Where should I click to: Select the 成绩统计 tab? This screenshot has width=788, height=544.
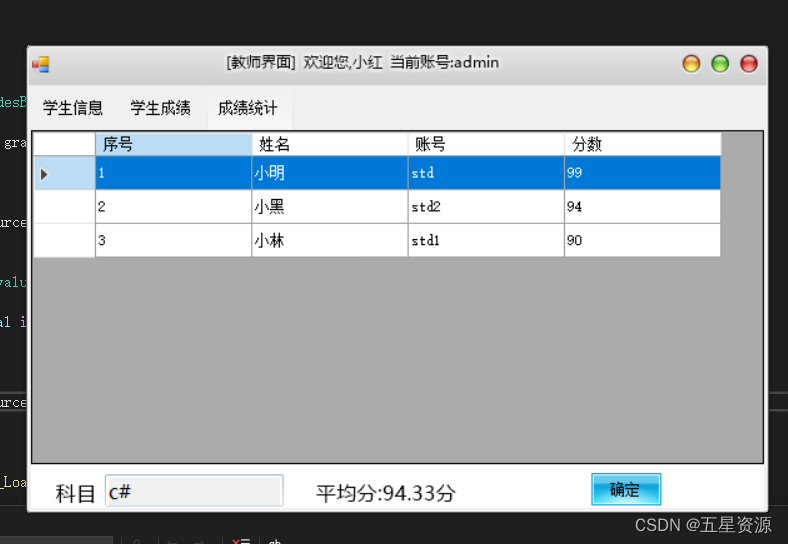click(248, 108)
